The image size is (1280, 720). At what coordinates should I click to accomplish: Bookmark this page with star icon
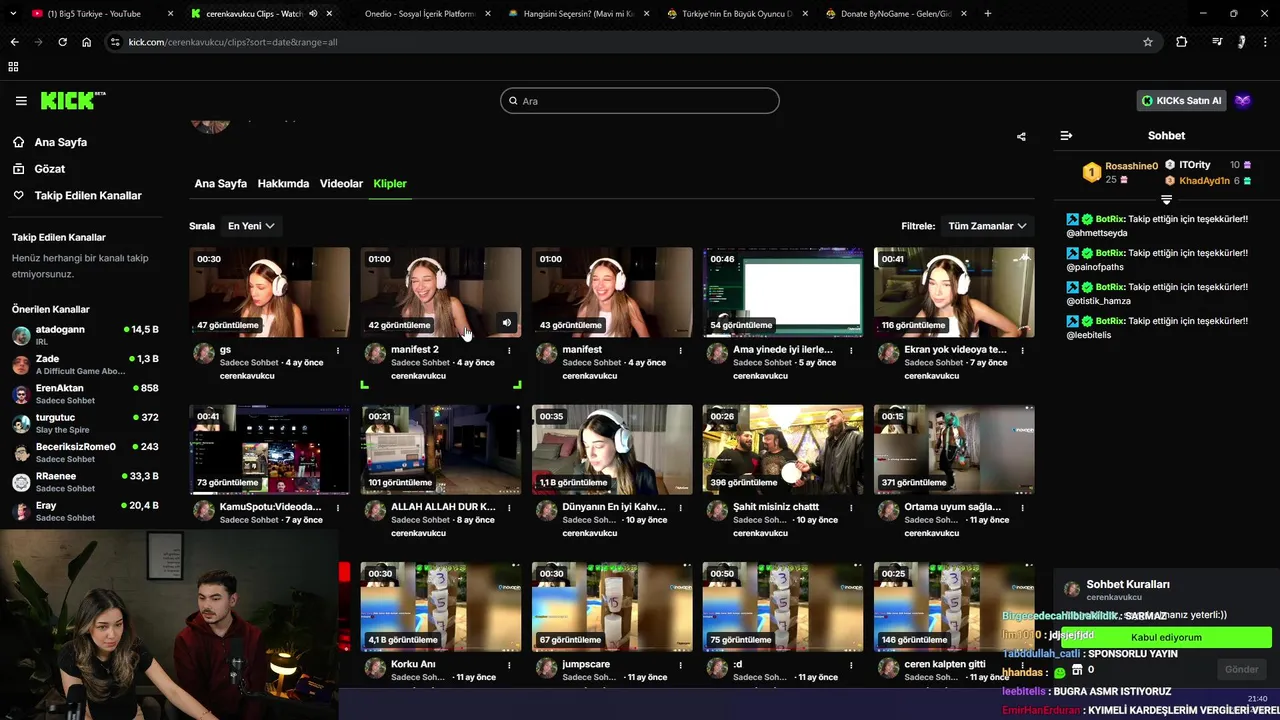coord(1148,42)
